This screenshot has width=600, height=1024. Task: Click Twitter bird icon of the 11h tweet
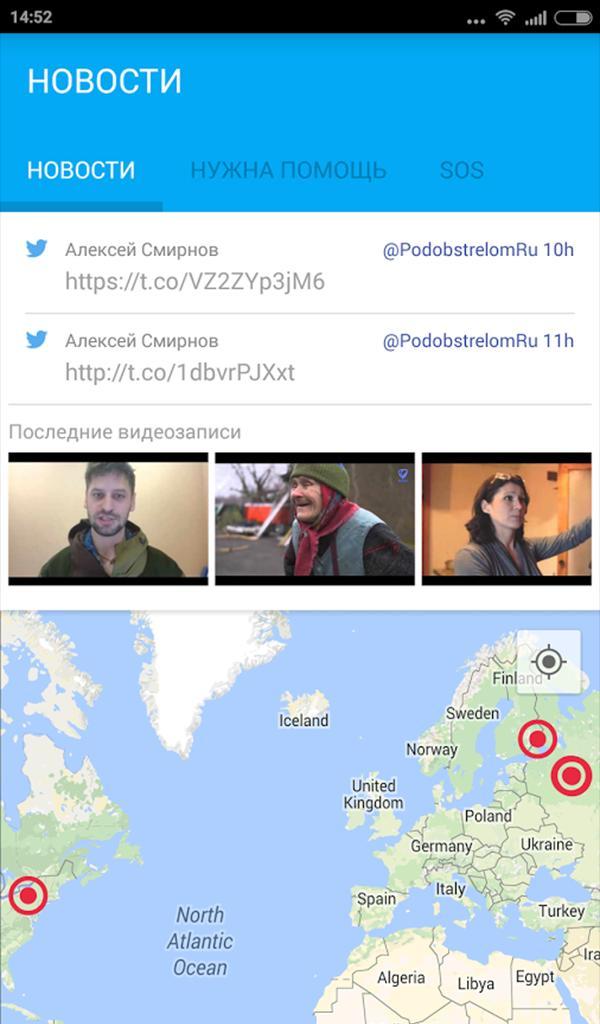[x=37, y=340]
